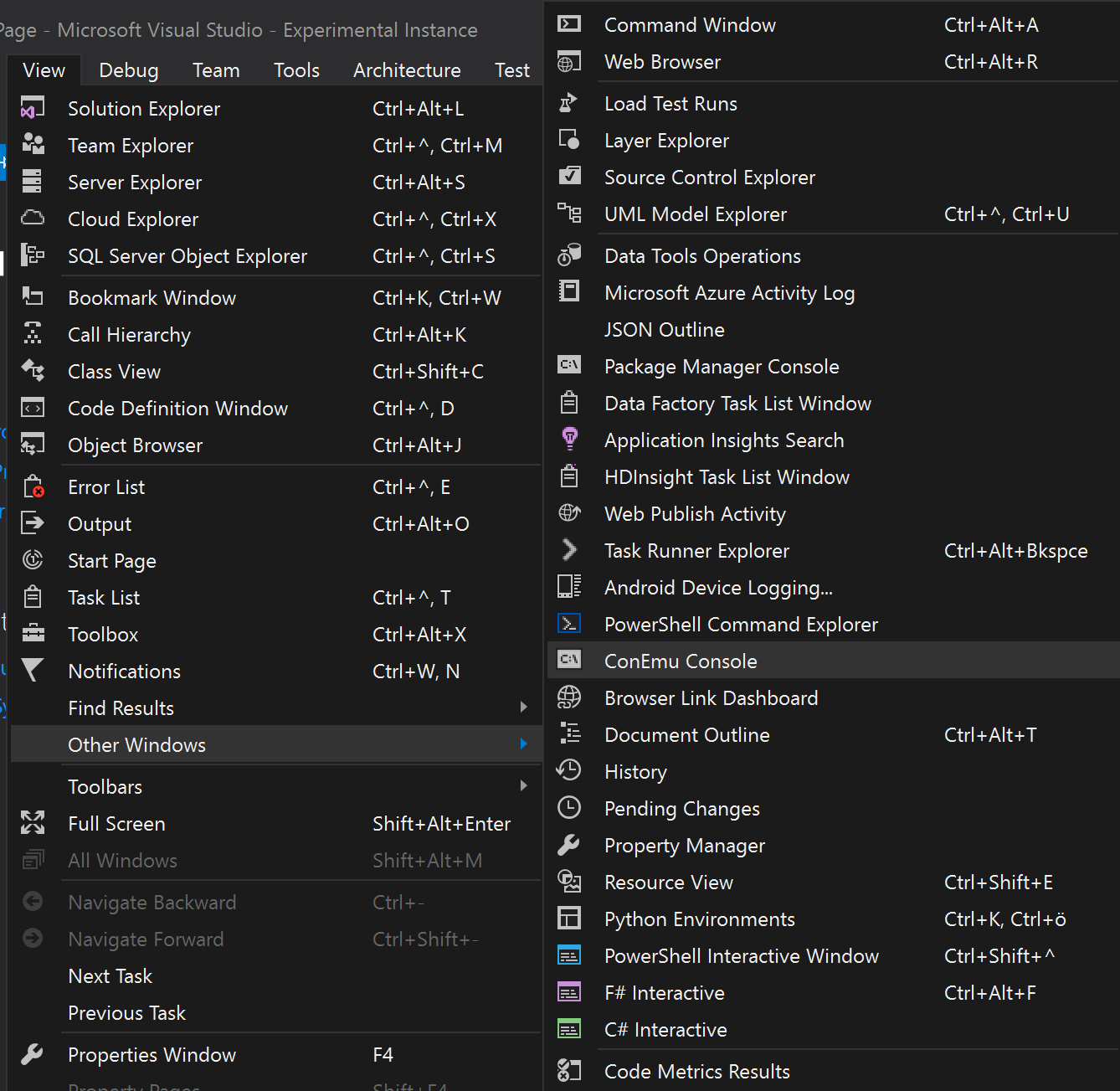Select Web Publish Activity
The height and width of the screenshot is (1091, 1120).
(833, 514)
